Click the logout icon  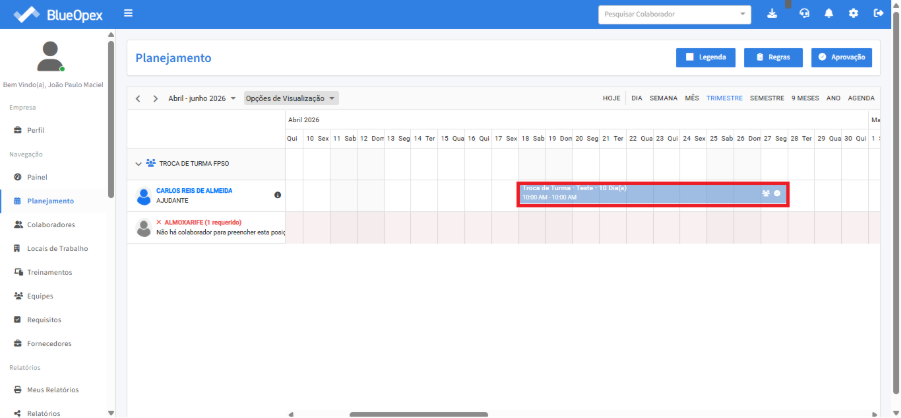[878, 14]
